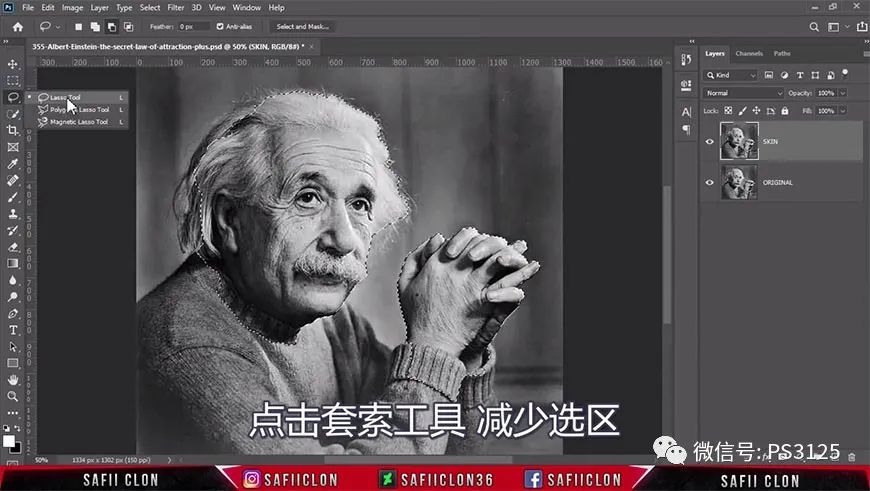Select the Healing Brush tool
The image size is (870, 491).
pyautogui.click(x=13, y=180)
